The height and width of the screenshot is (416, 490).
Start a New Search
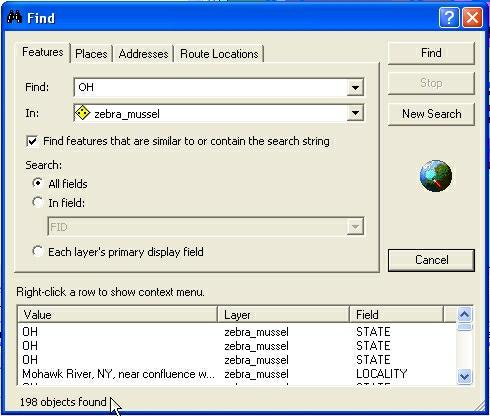point(431,114)
